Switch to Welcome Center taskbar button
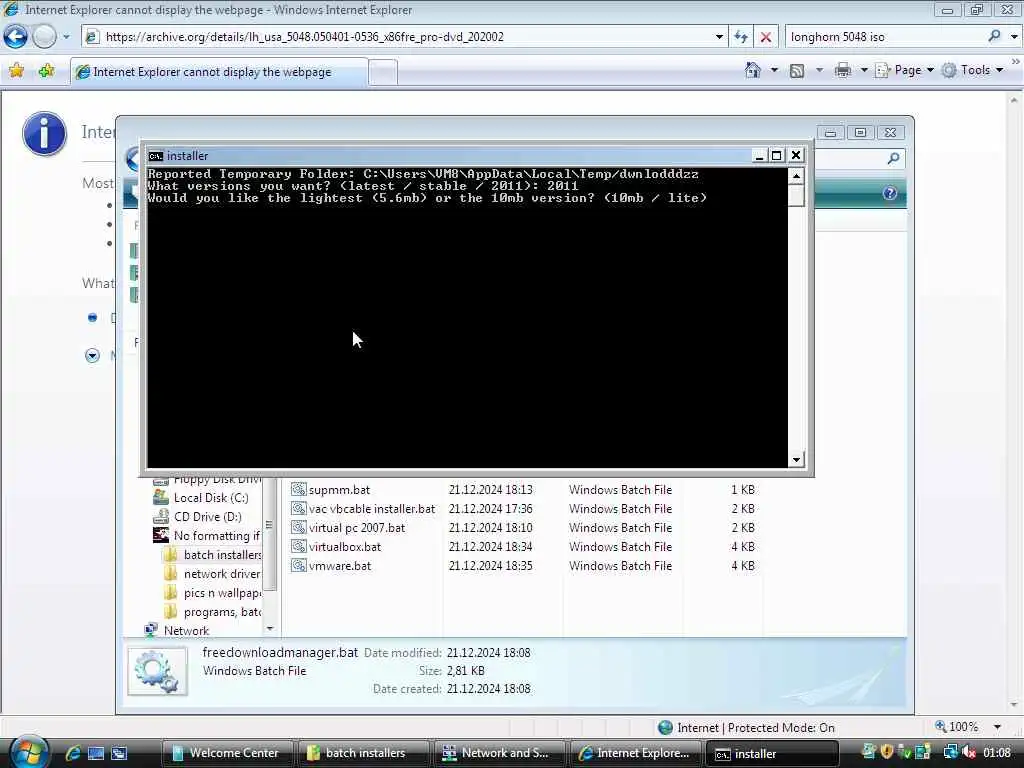This screenshot has width=1024, height=768. tap(228, 753)
